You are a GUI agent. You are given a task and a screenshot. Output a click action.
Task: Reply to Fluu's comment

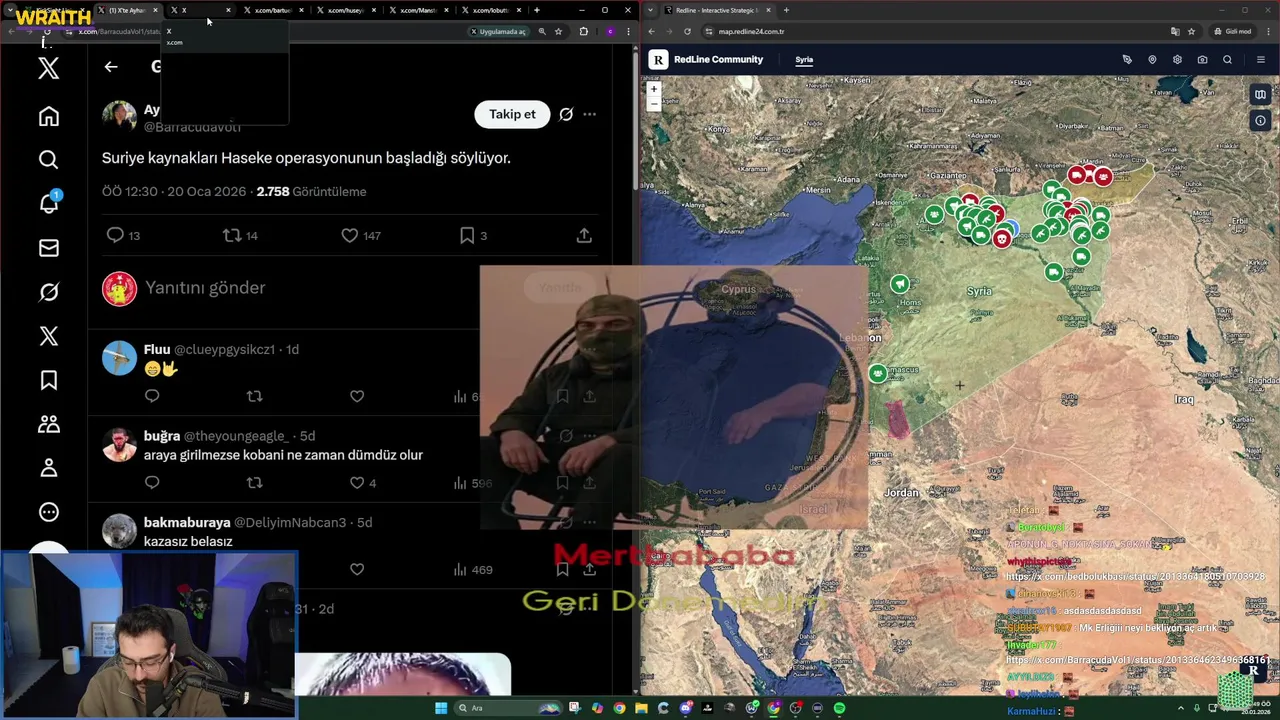(x=152, y=396)
